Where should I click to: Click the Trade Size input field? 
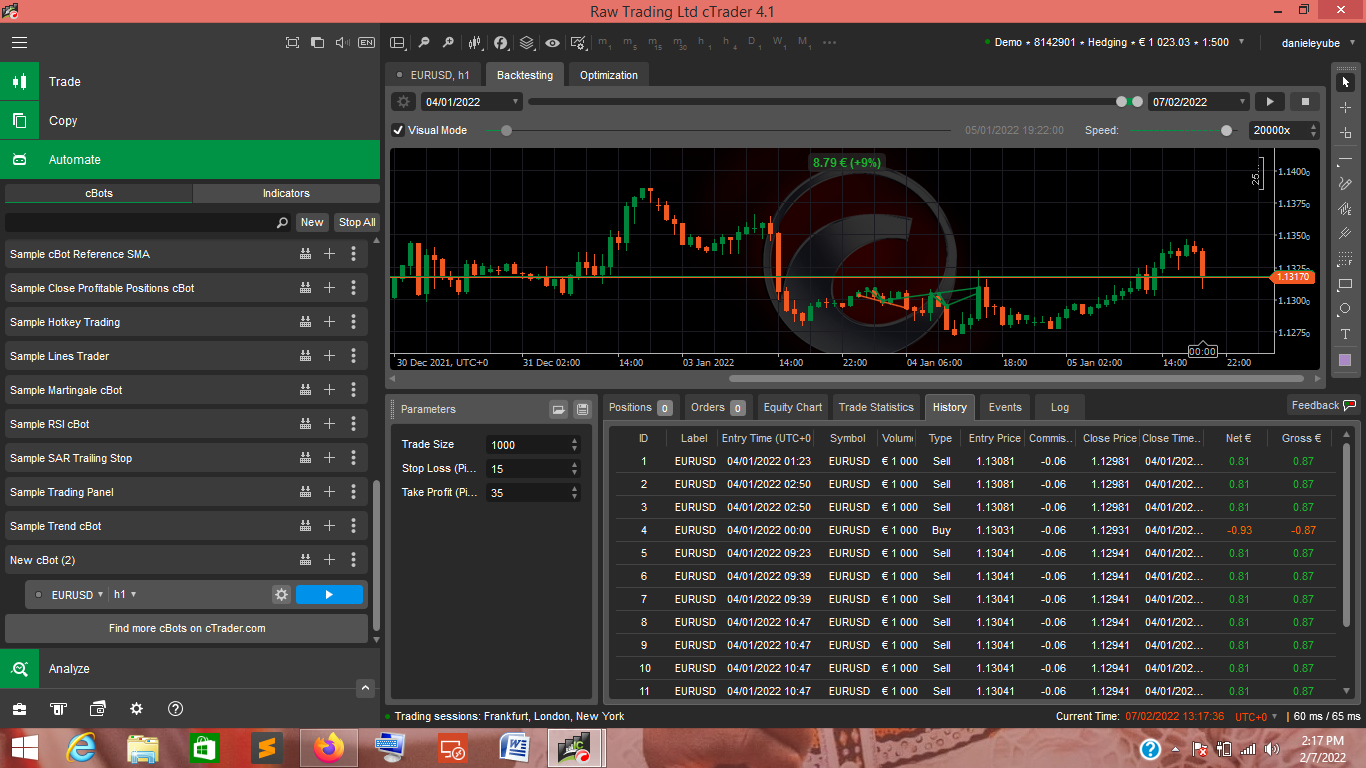pyautogui.click(x=533, y=445)
